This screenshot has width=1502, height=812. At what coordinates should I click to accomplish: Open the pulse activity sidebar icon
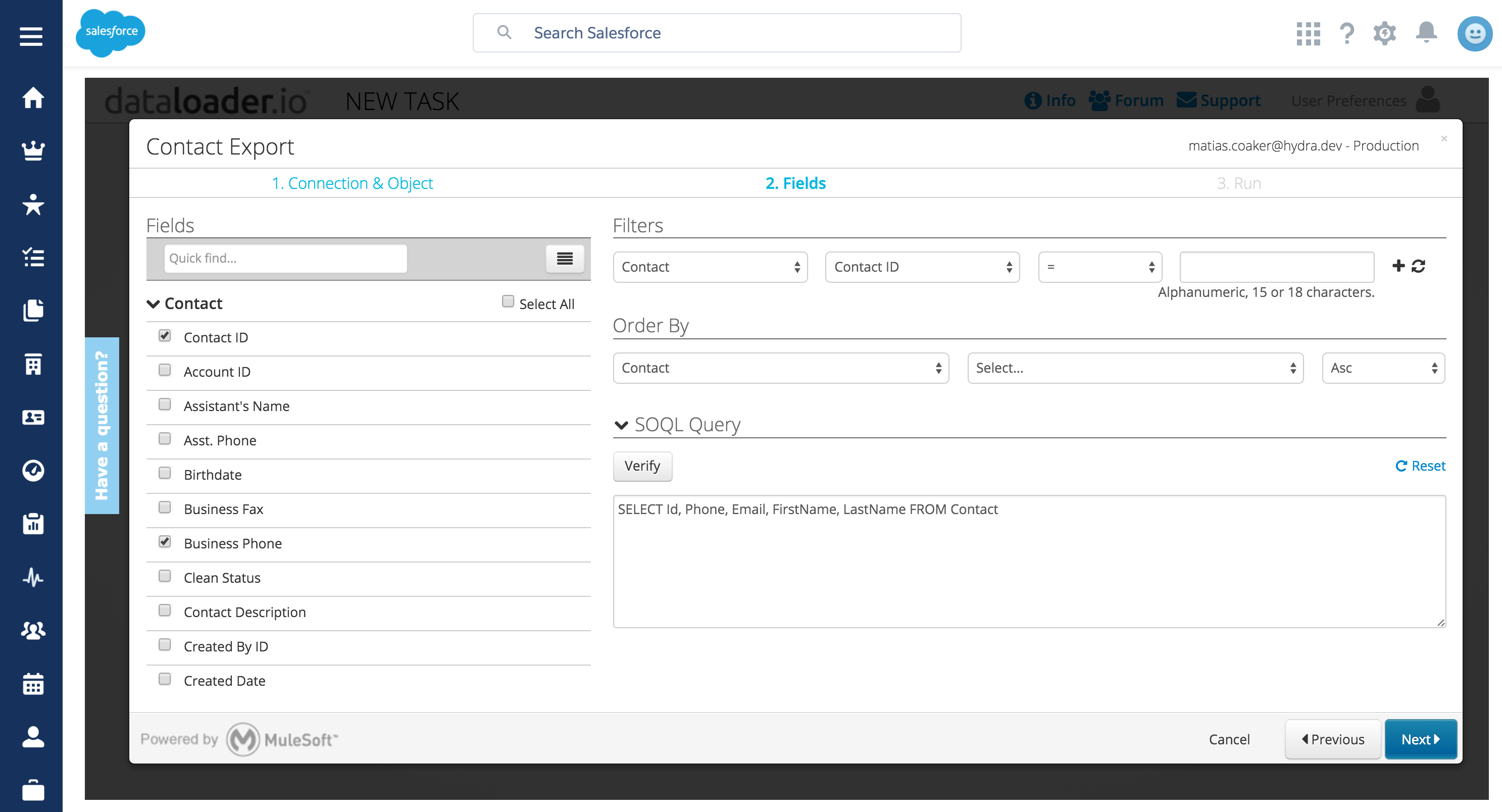tap(33, 577)
